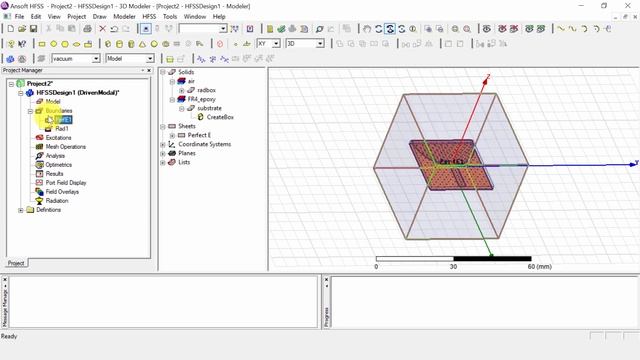Open the Draw menu
640x360 pixels.
click(x=100, y=17)
